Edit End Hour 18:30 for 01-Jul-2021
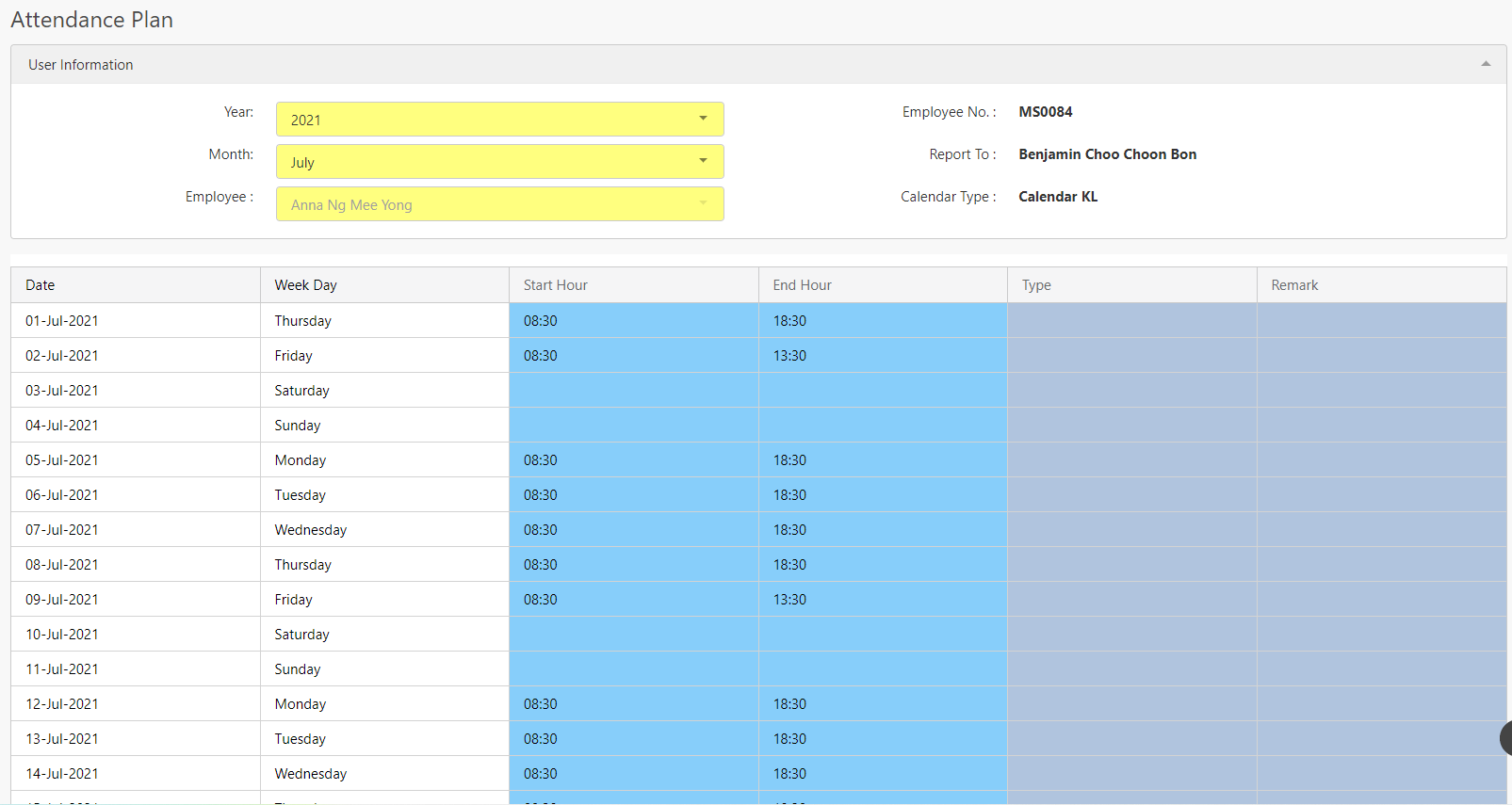This screenshot has width=1512, height=805. [x=883, y=321]
